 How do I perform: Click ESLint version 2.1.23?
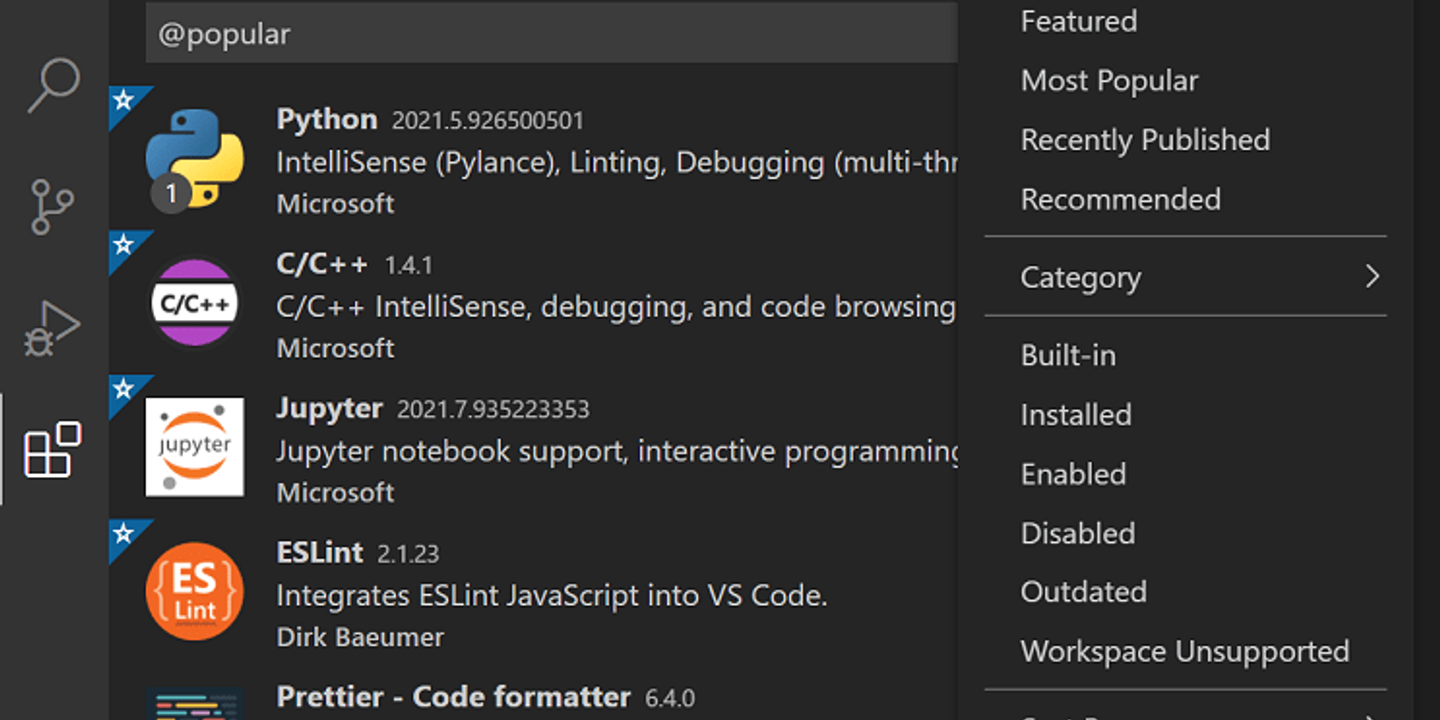408,554
